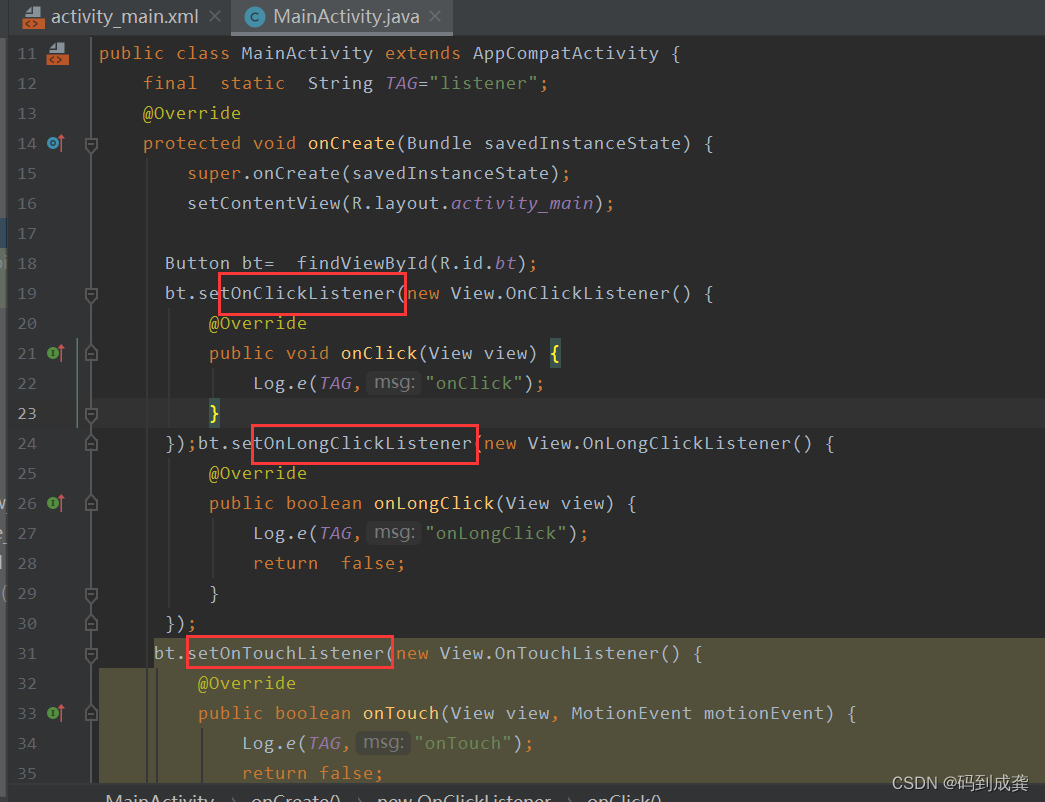Click the implements gutter icon on line 21

pos(56,353)
